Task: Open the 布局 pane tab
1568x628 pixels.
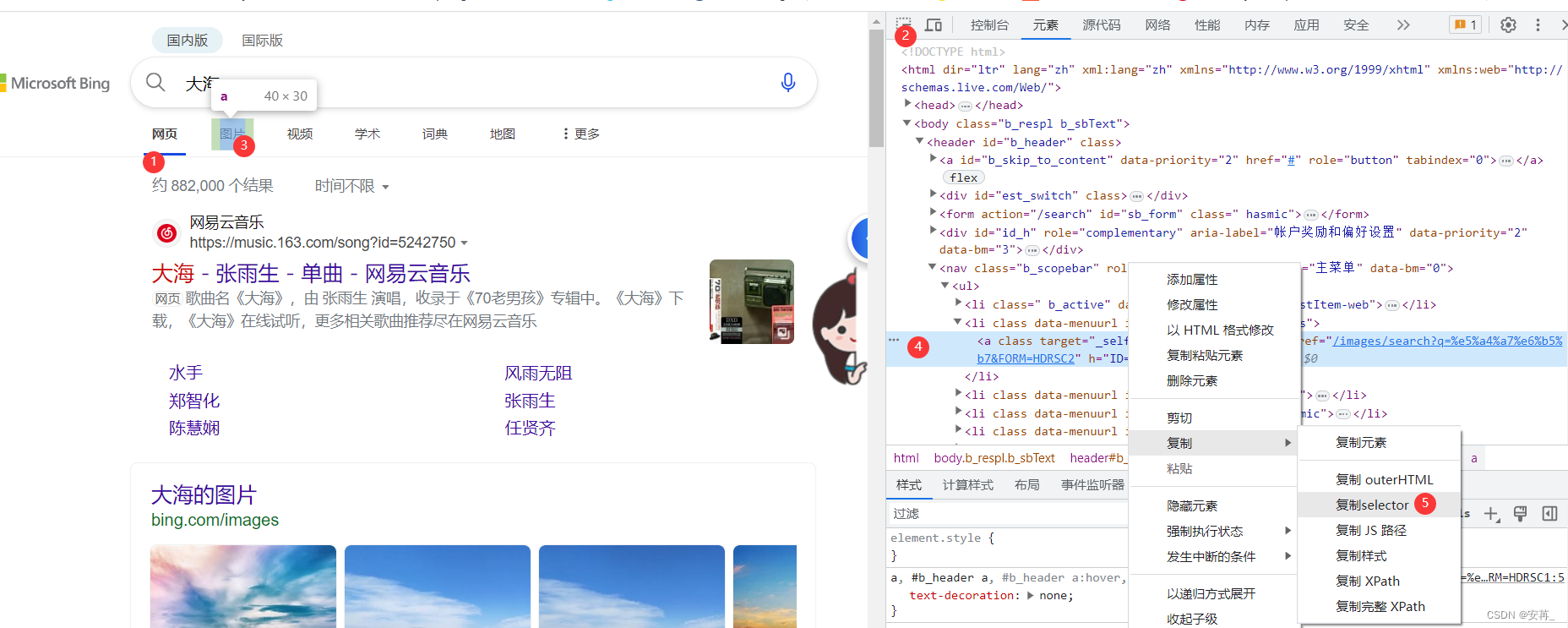Action: [1027, 484]
